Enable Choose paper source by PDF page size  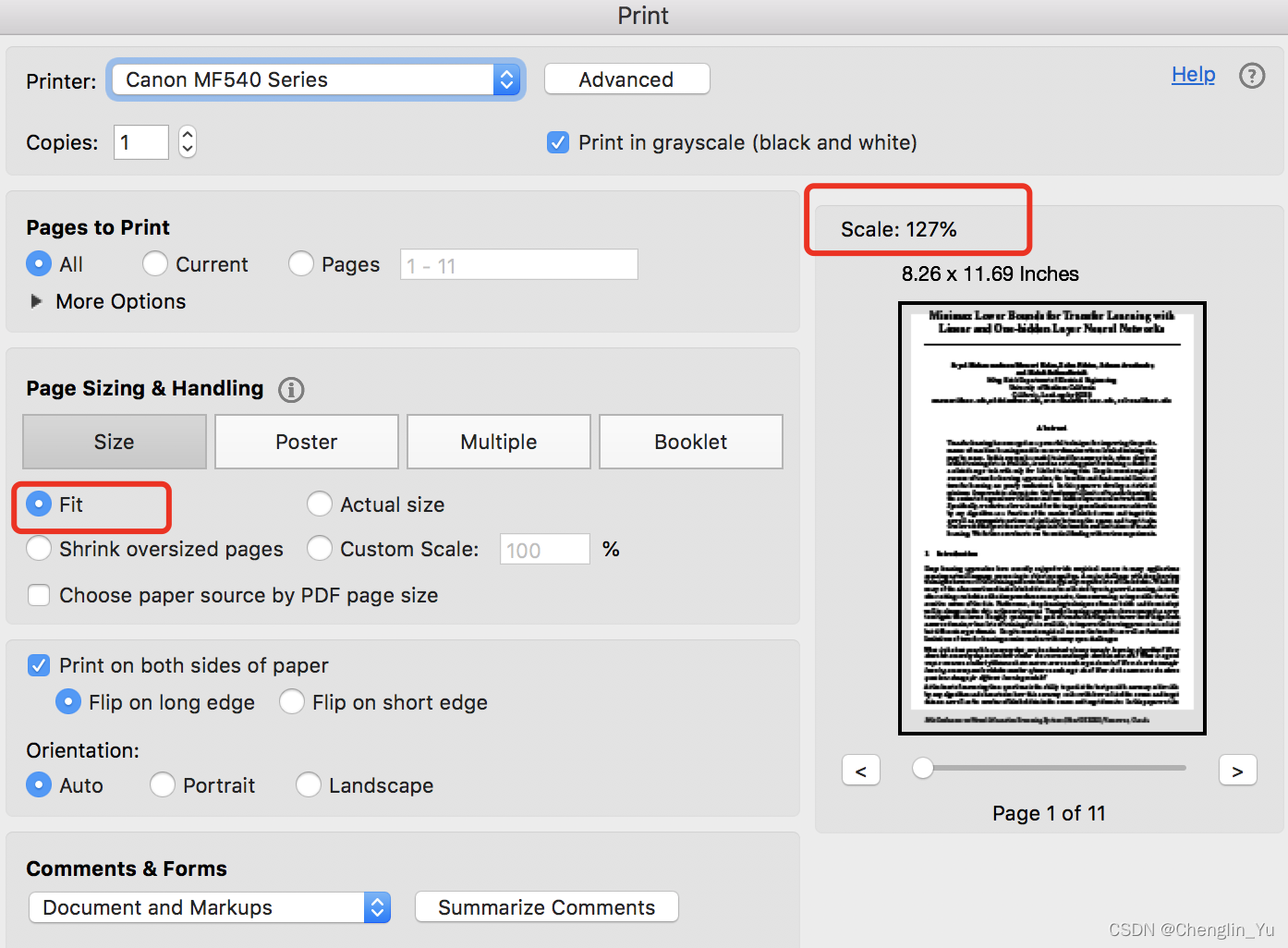click(39, 595)
